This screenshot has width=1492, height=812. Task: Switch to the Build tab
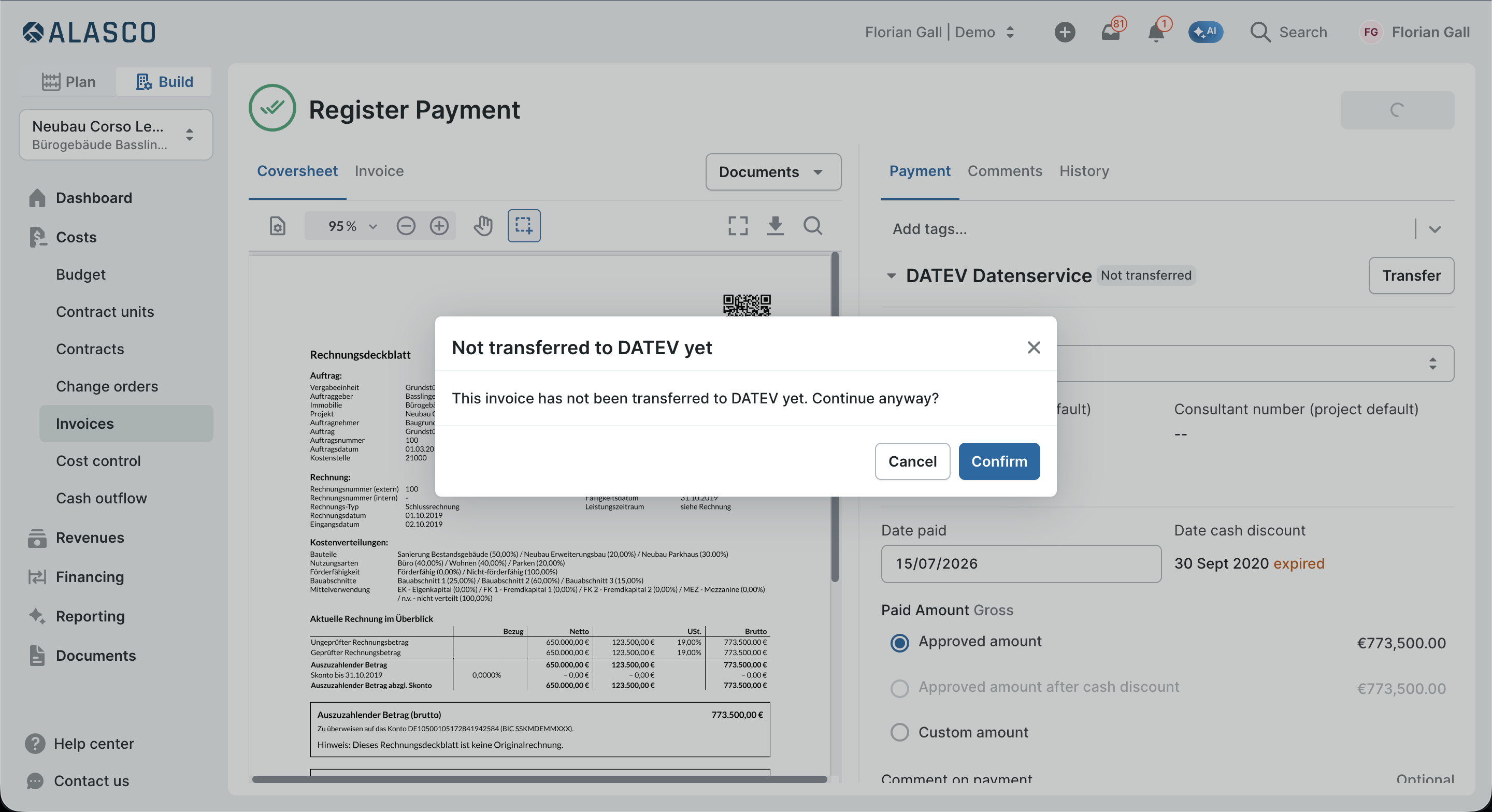[164, 82]
